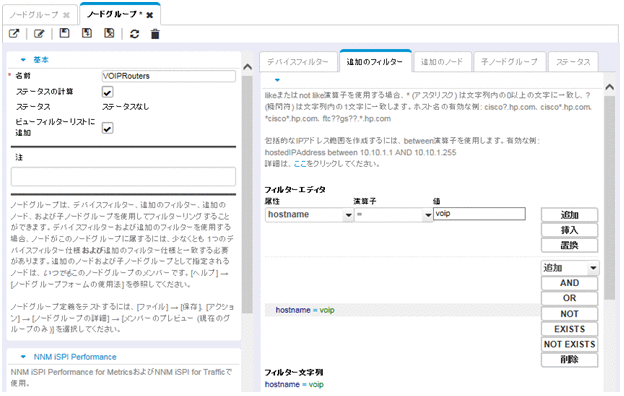This screenshot has height=396, width=624.
Task: Close the inactive ノードグループ tab
Action: [x=66, y=15]
